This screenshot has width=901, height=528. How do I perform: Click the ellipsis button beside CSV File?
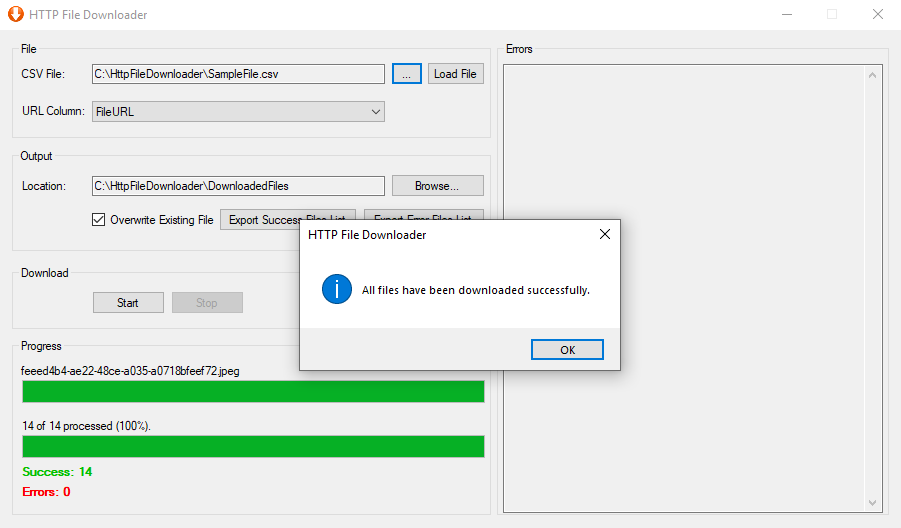coord(406,74)
